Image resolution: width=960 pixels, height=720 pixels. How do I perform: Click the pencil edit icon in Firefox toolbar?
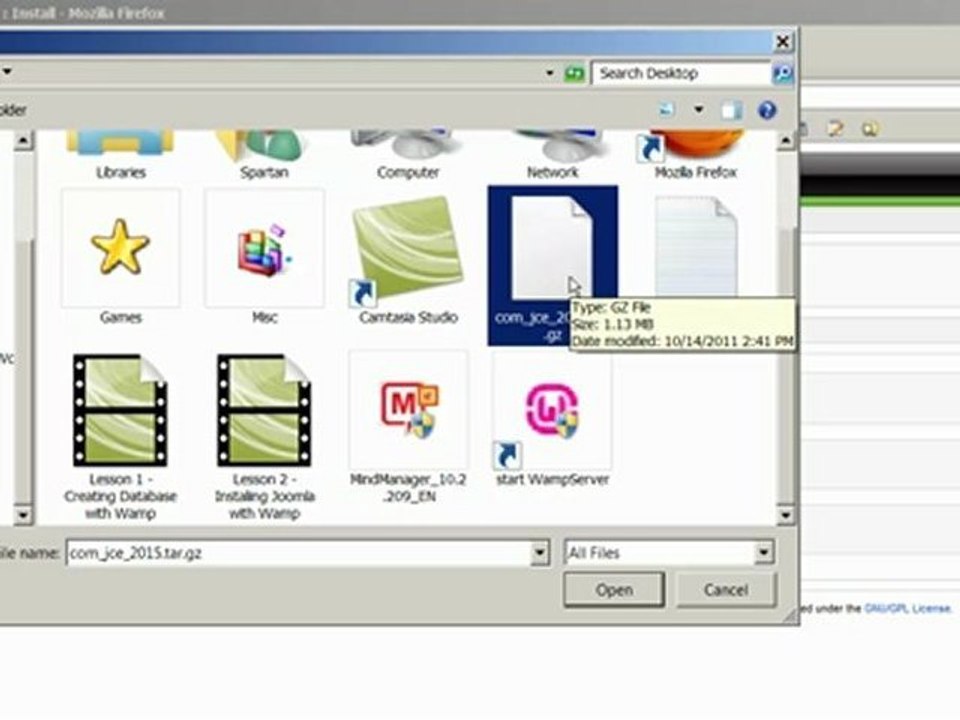pyautogui.click(x=835, y=129)
